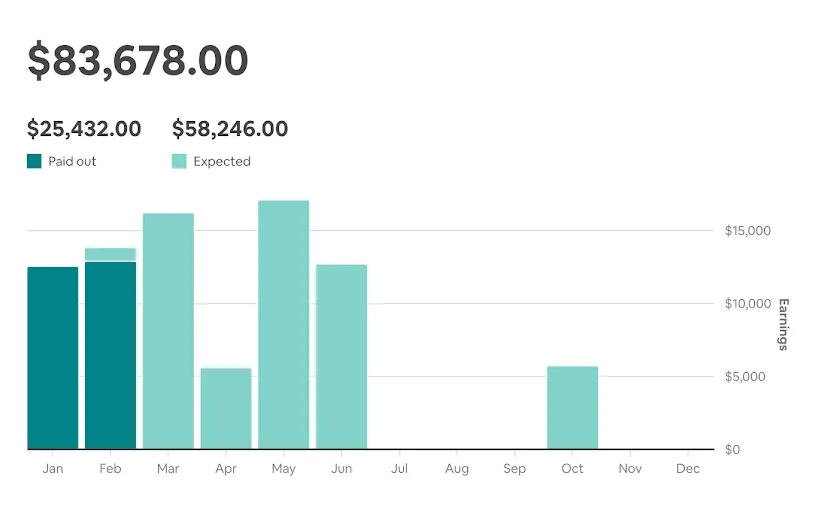820x518 pixels.
Task: Click the Earnings vertical axis title
Action: [783, 324]
